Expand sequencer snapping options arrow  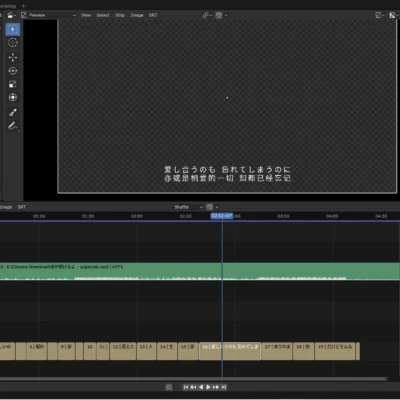coord(217,207)
